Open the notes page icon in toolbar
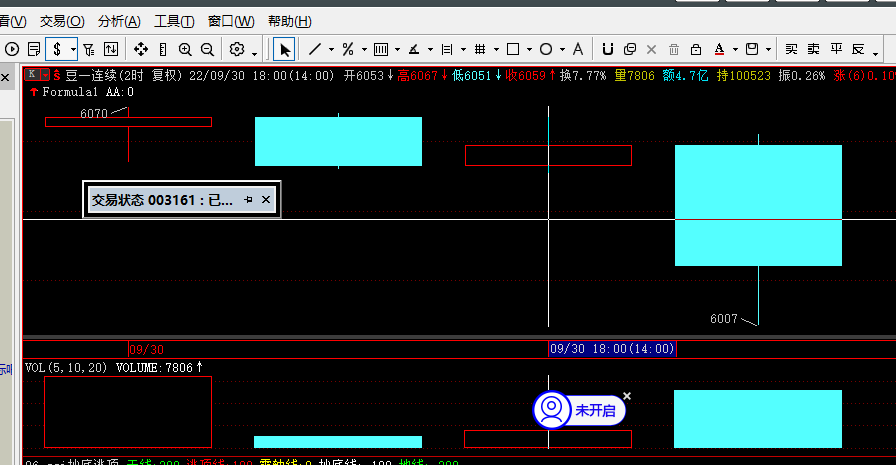 pos(34,49)
